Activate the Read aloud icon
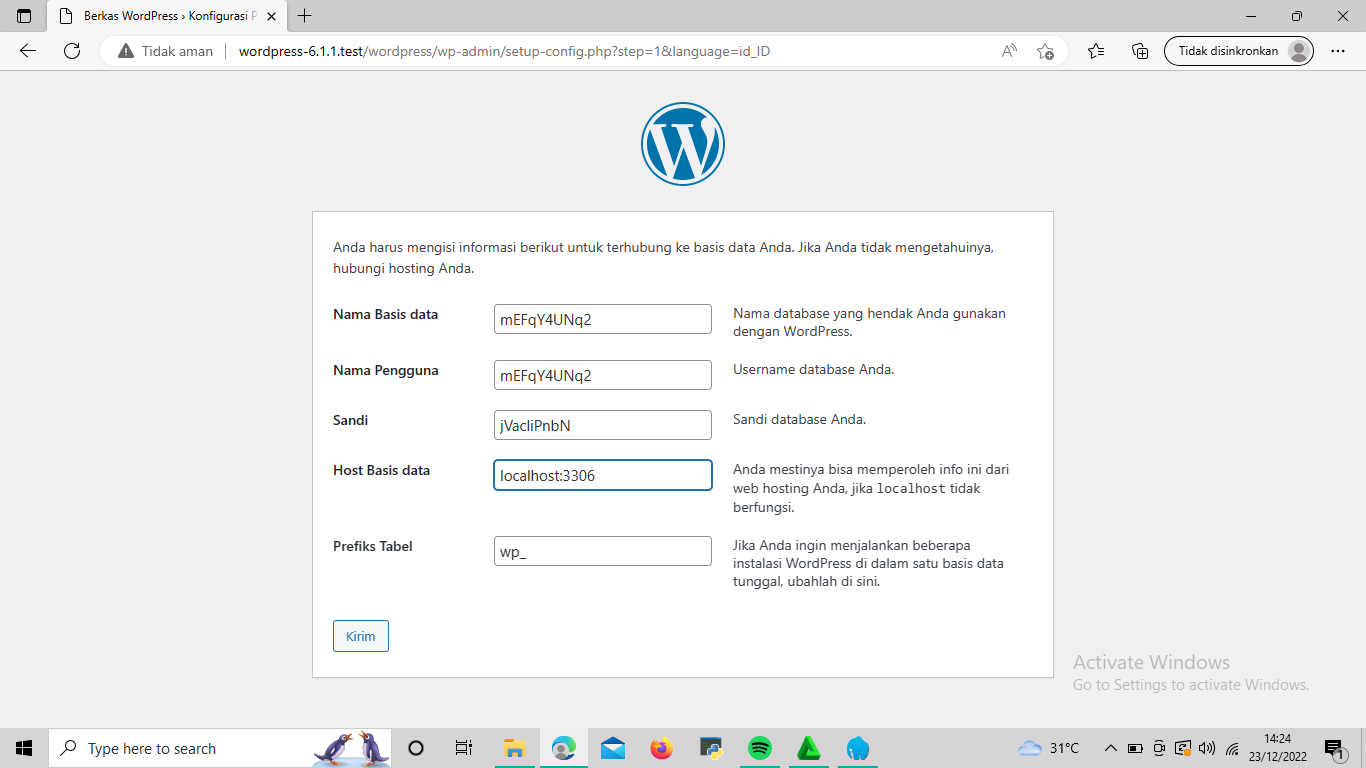1366x768 pixels. 1010,51
